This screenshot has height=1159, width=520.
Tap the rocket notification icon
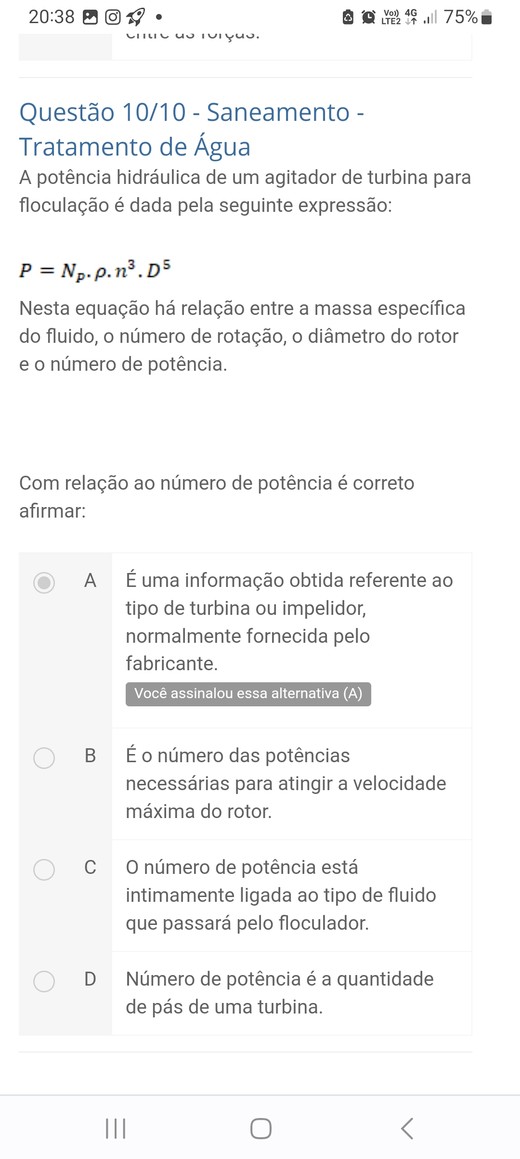137,17
